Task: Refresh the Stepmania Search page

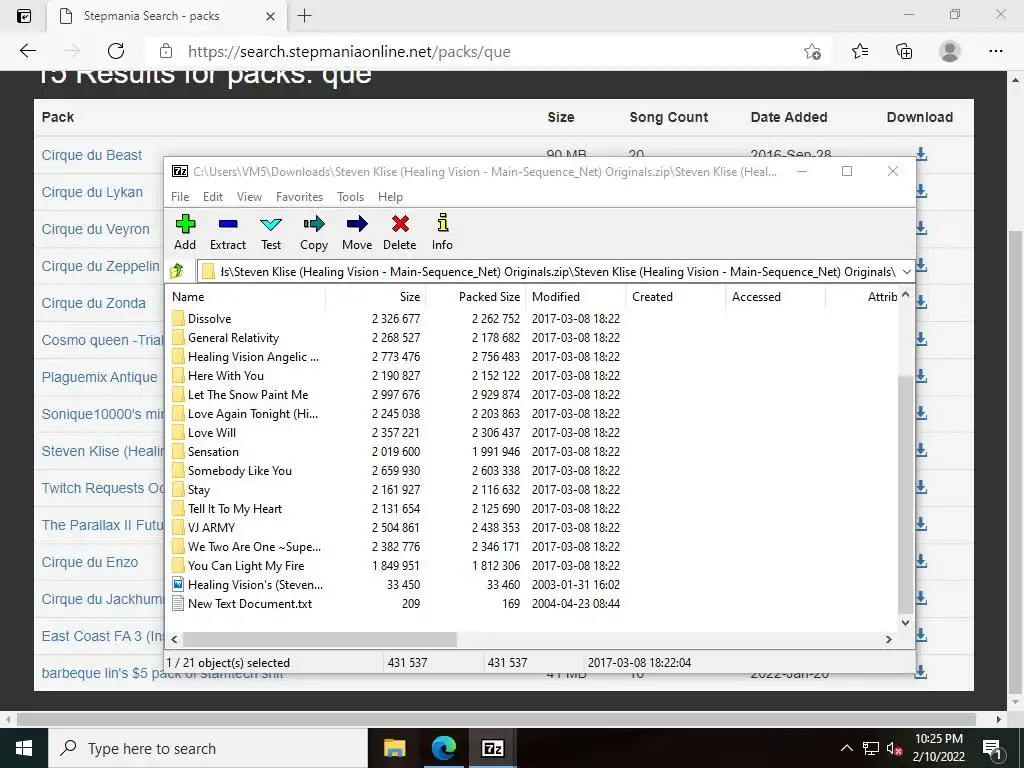Action: 116,51
